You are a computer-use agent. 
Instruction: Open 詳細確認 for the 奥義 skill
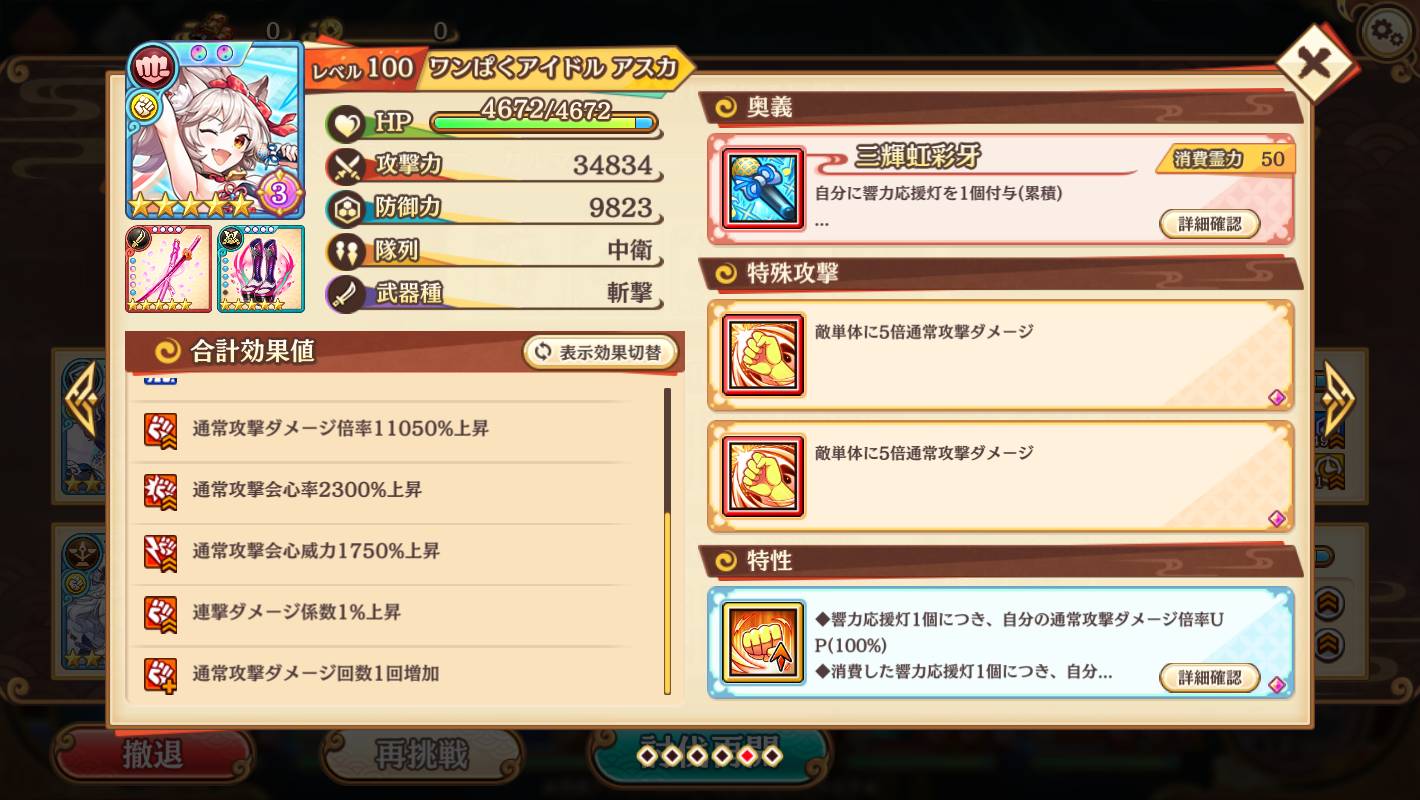tap(1209, 223)
